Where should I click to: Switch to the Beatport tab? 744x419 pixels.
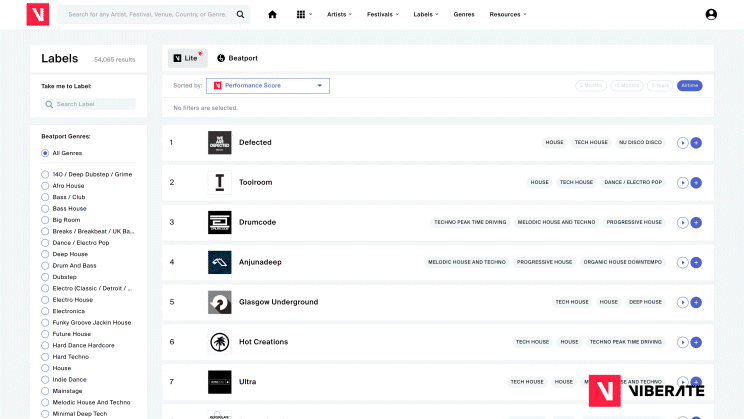pos(237,58)
